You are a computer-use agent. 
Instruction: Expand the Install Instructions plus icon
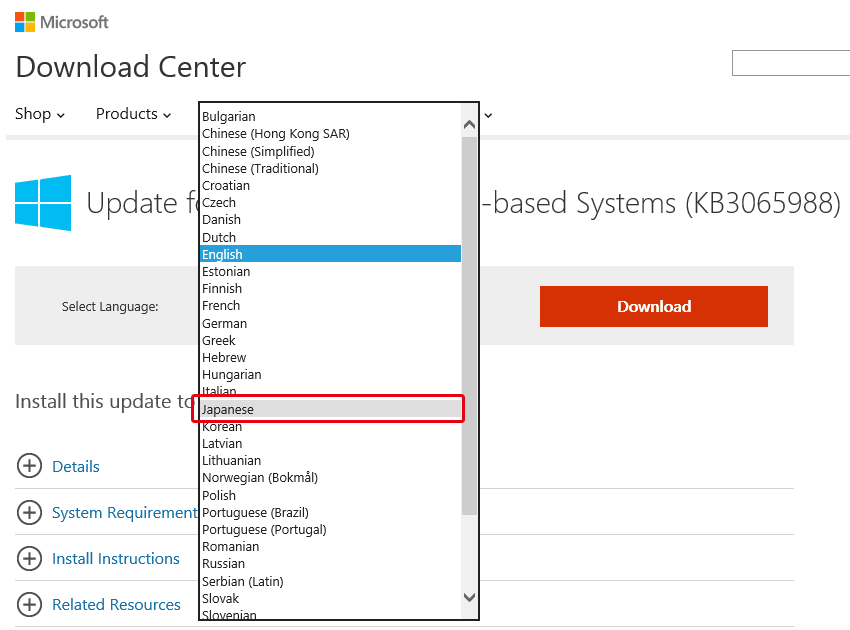29,558
